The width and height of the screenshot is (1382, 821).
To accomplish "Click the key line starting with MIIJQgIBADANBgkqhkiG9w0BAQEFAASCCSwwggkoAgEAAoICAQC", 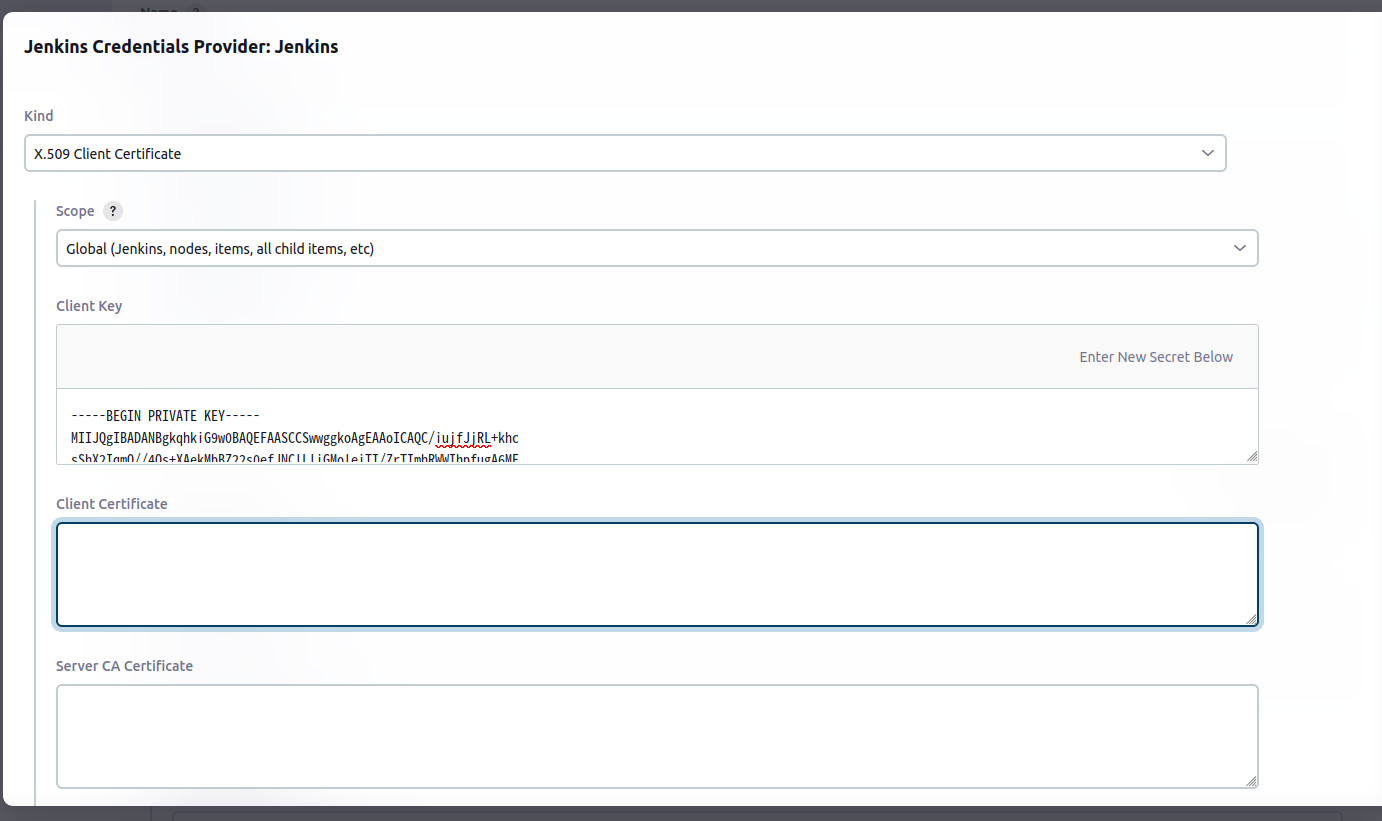I will click(x=295, y=438).
